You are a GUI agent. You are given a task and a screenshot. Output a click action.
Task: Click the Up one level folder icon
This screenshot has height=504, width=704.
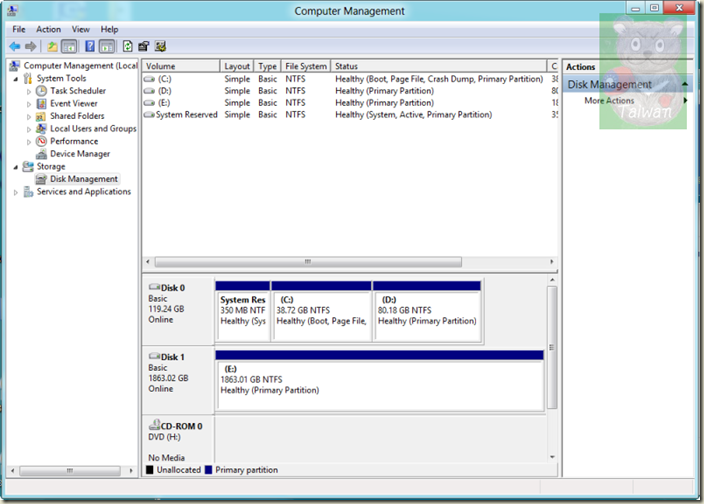point(52,46)
